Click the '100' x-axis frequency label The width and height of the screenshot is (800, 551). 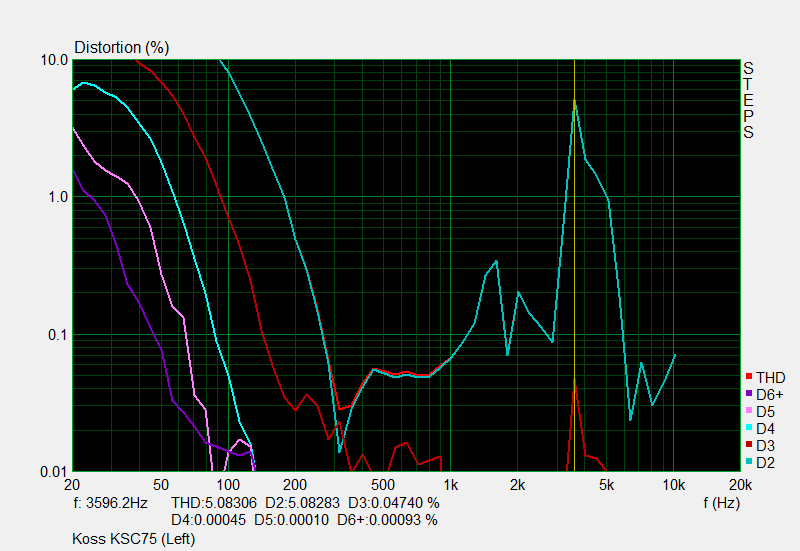(x=228, y=485)
